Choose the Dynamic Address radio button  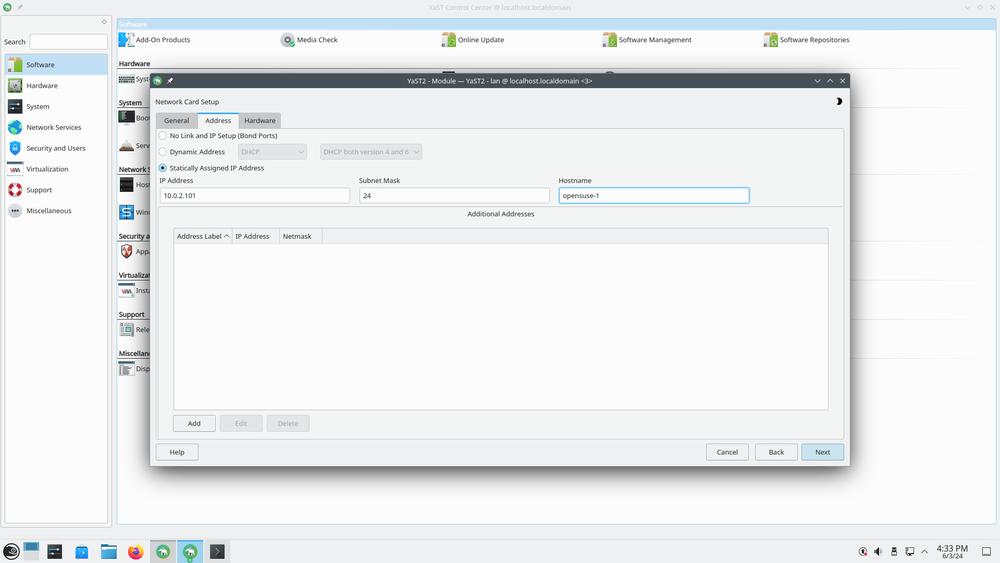pyautogui.click(x=163, y=152)
